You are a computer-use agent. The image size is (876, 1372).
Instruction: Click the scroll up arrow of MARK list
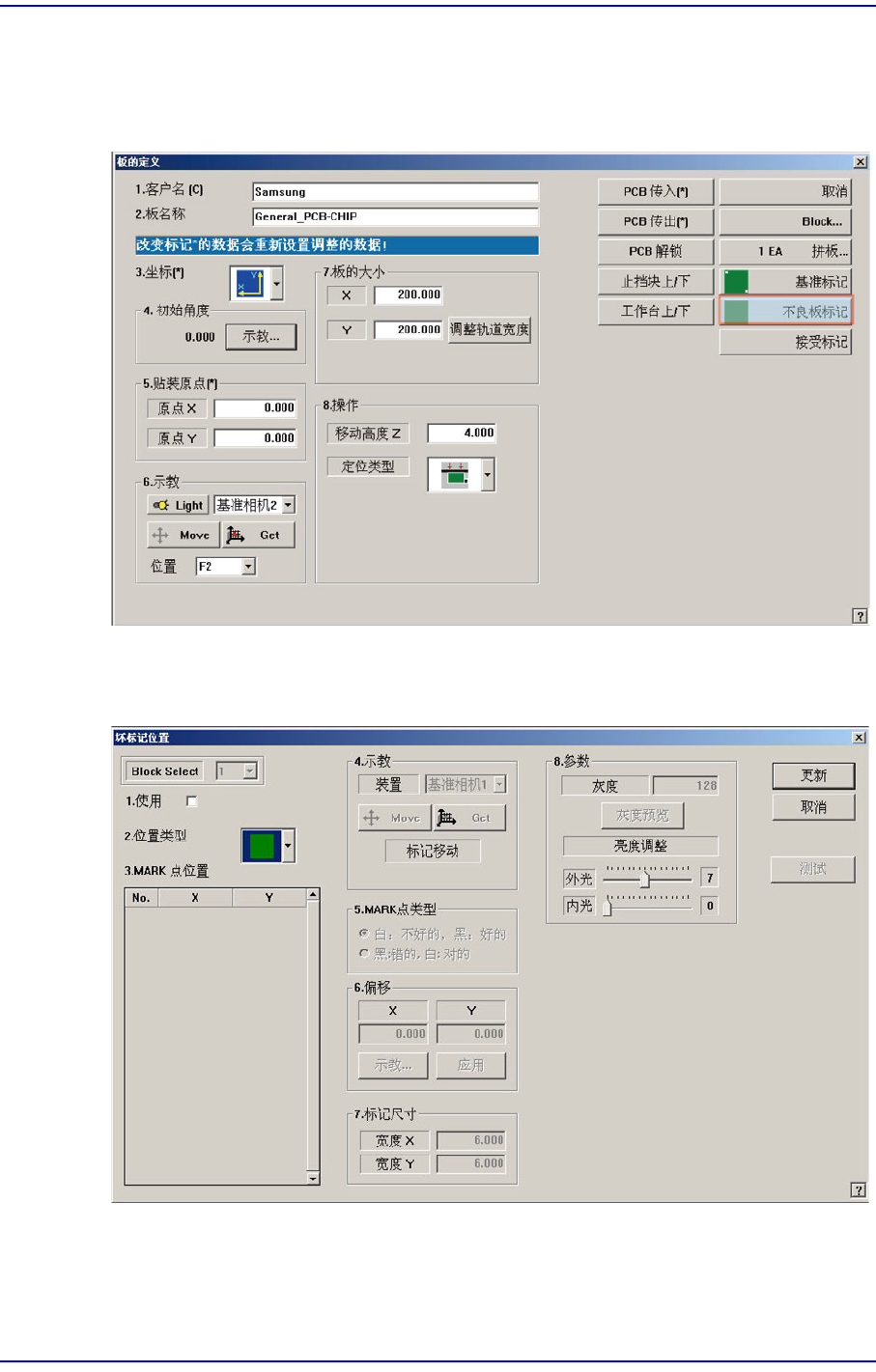[x=313, y=895]
